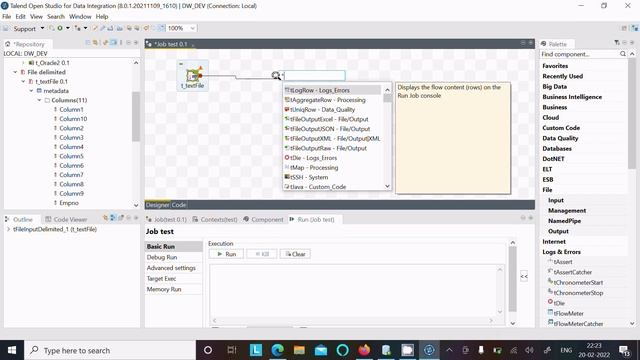Switch to the Designer tab

[157, 205]
